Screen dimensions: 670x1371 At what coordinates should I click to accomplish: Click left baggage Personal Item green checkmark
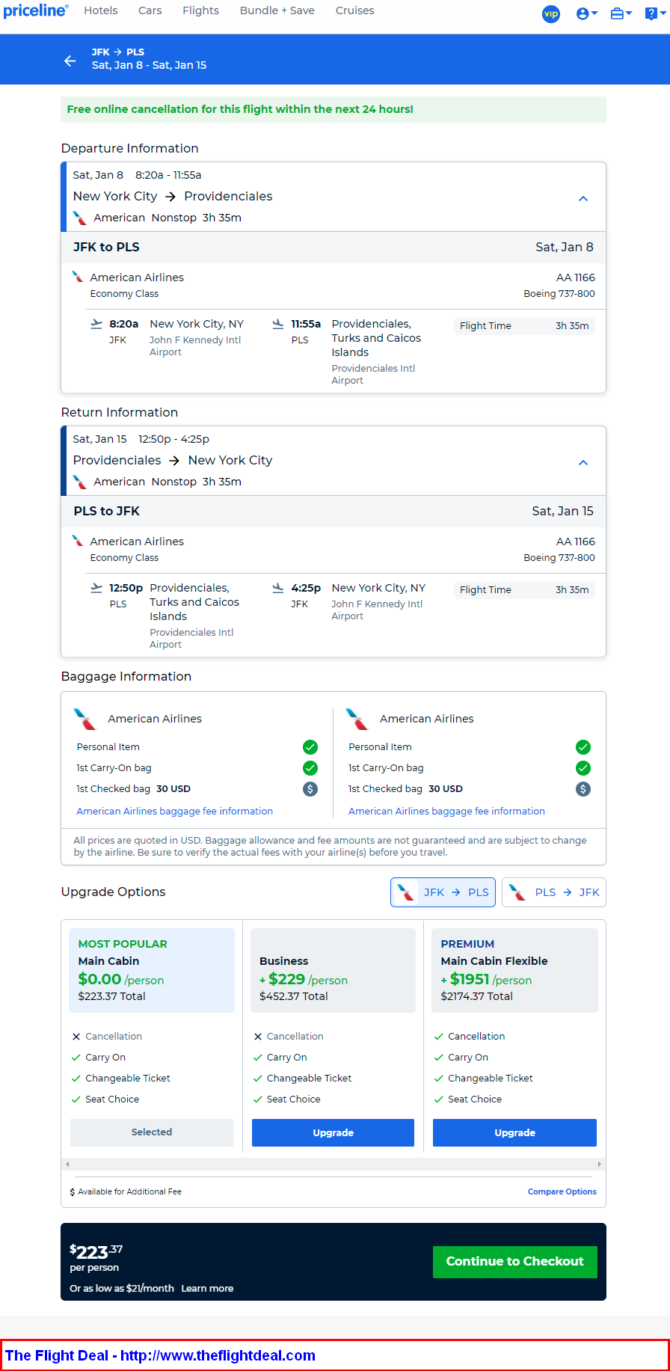click(310, 747)
